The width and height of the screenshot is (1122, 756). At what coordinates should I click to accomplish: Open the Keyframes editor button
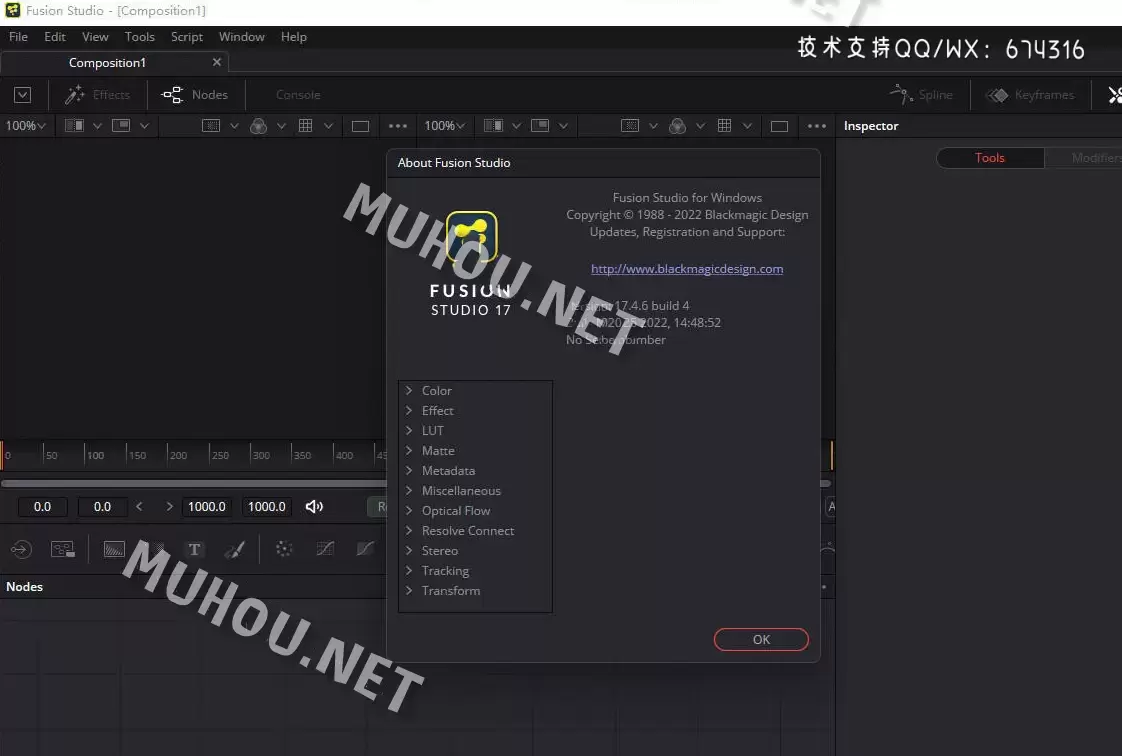(1030, 94)
